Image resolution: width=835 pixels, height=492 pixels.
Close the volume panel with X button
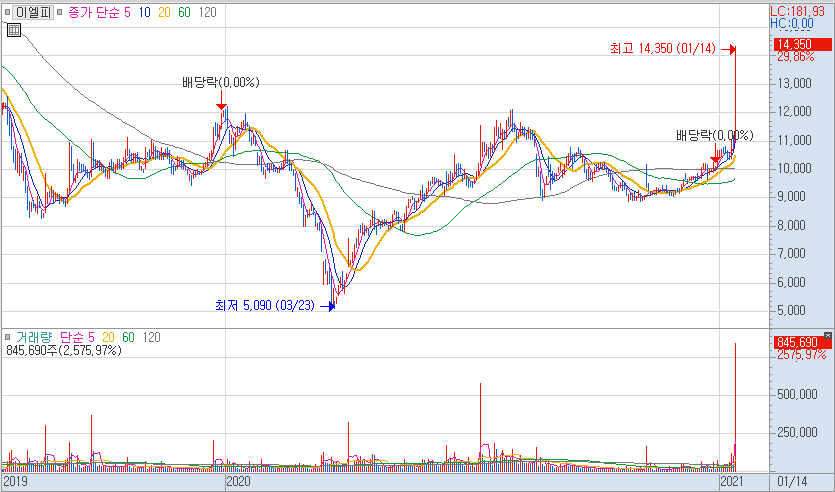pos(828,335)
